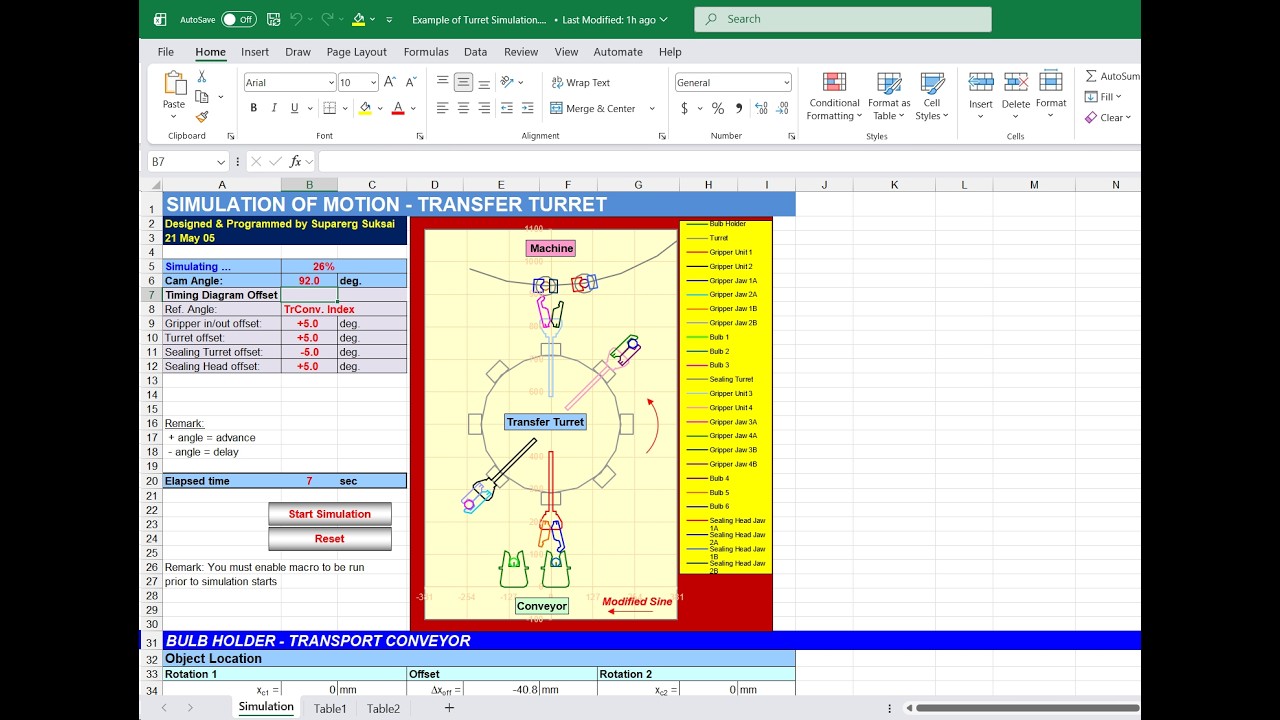Screen dimensions: 1280x720
Task: Apply yellow fill color bucket in ribbon
Action: click(x=365, y=108)
